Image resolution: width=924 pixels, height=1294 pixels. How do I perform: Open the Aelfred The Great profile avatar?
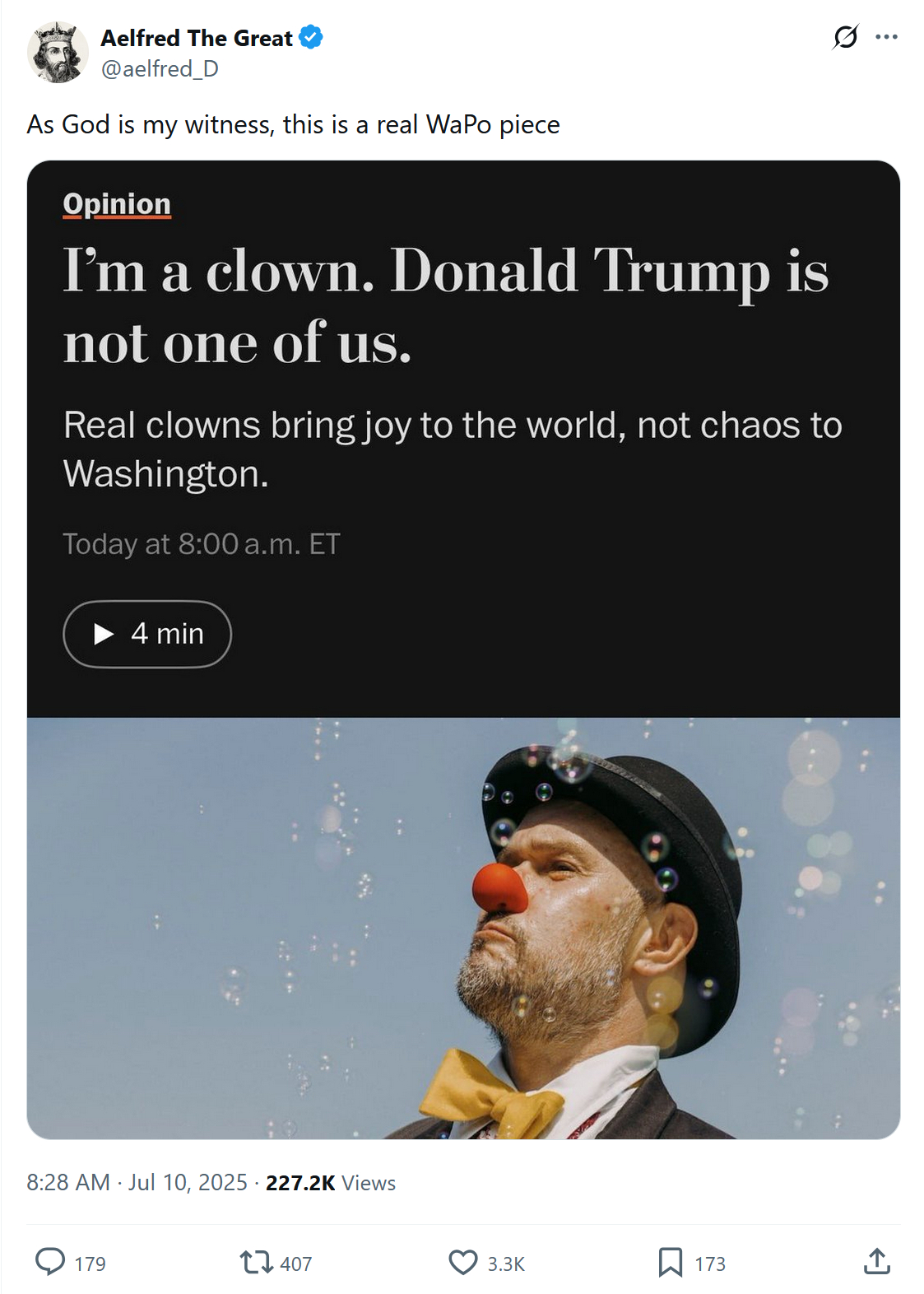58,53
